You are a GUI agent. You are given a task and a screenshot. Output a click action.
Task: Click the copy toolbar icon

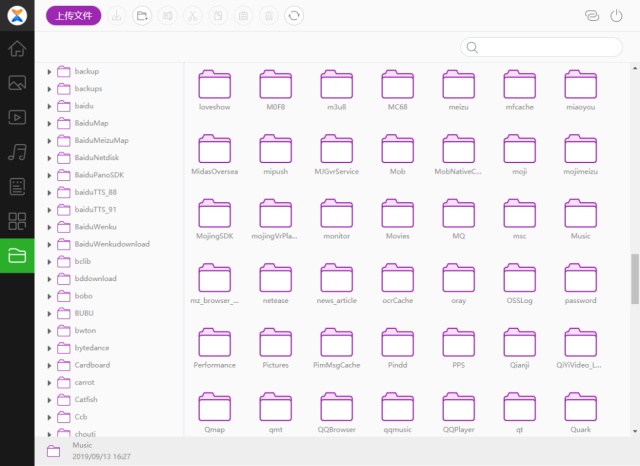point(218,16)
